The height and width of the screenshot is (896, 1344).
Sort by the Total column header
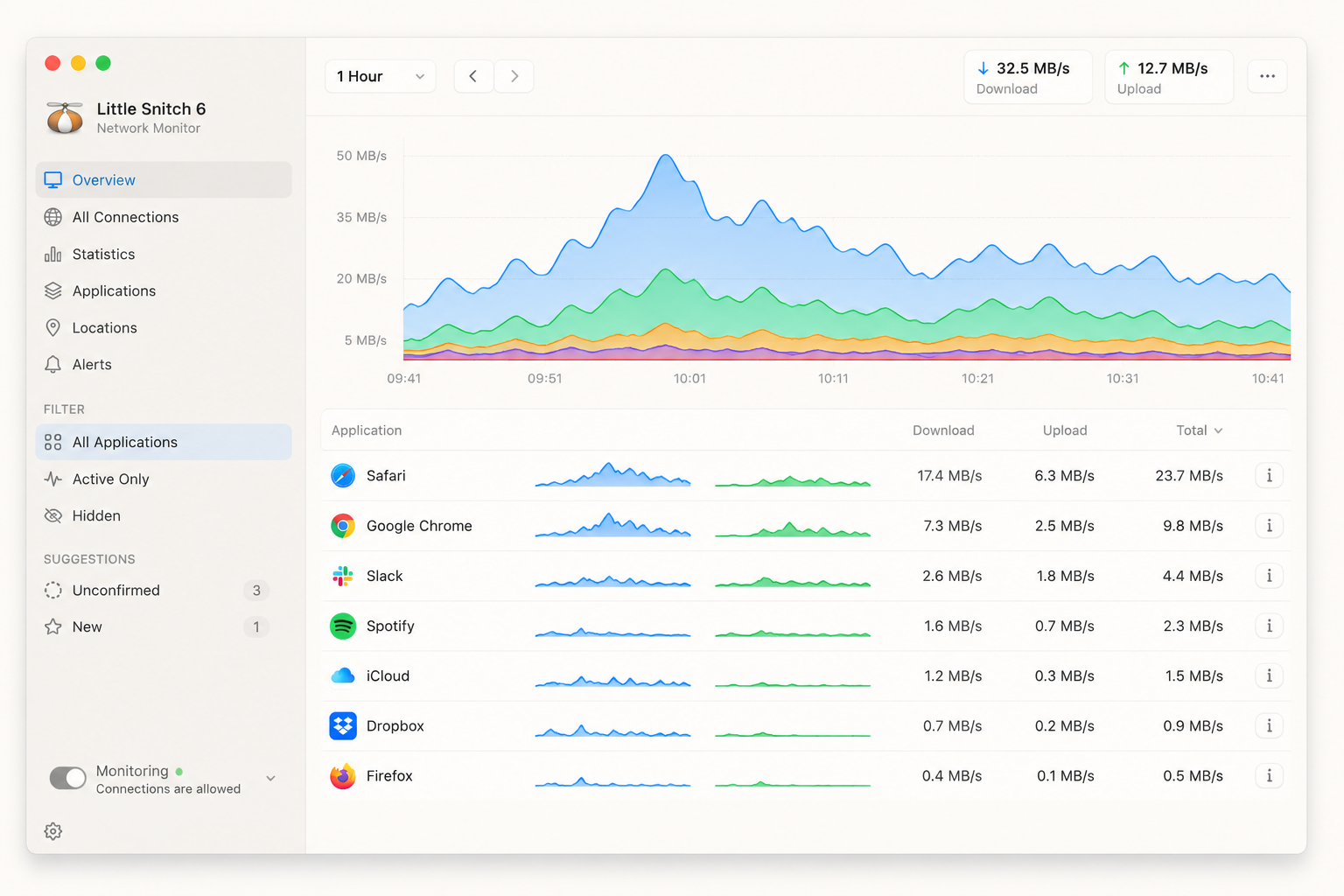point(1200,430)
